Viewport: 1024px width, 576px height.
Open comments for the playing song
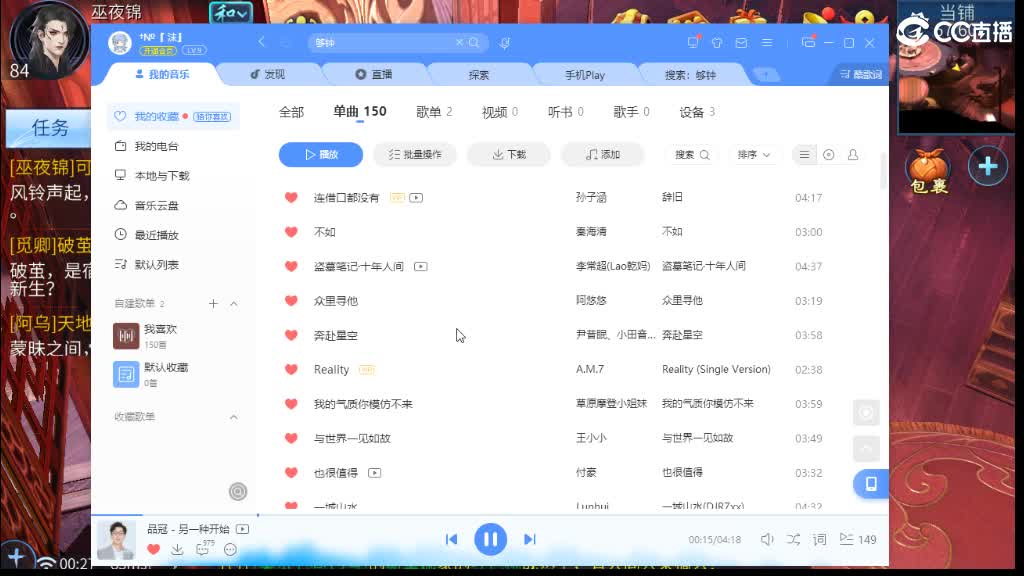click(x=203, y=549)
